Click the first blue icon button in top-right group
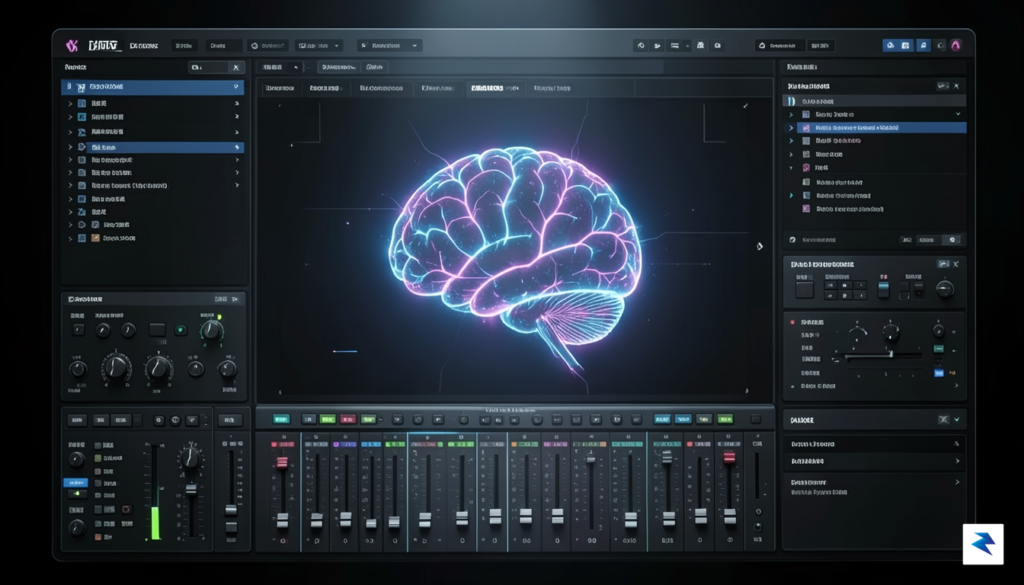 tap(889, 46)
